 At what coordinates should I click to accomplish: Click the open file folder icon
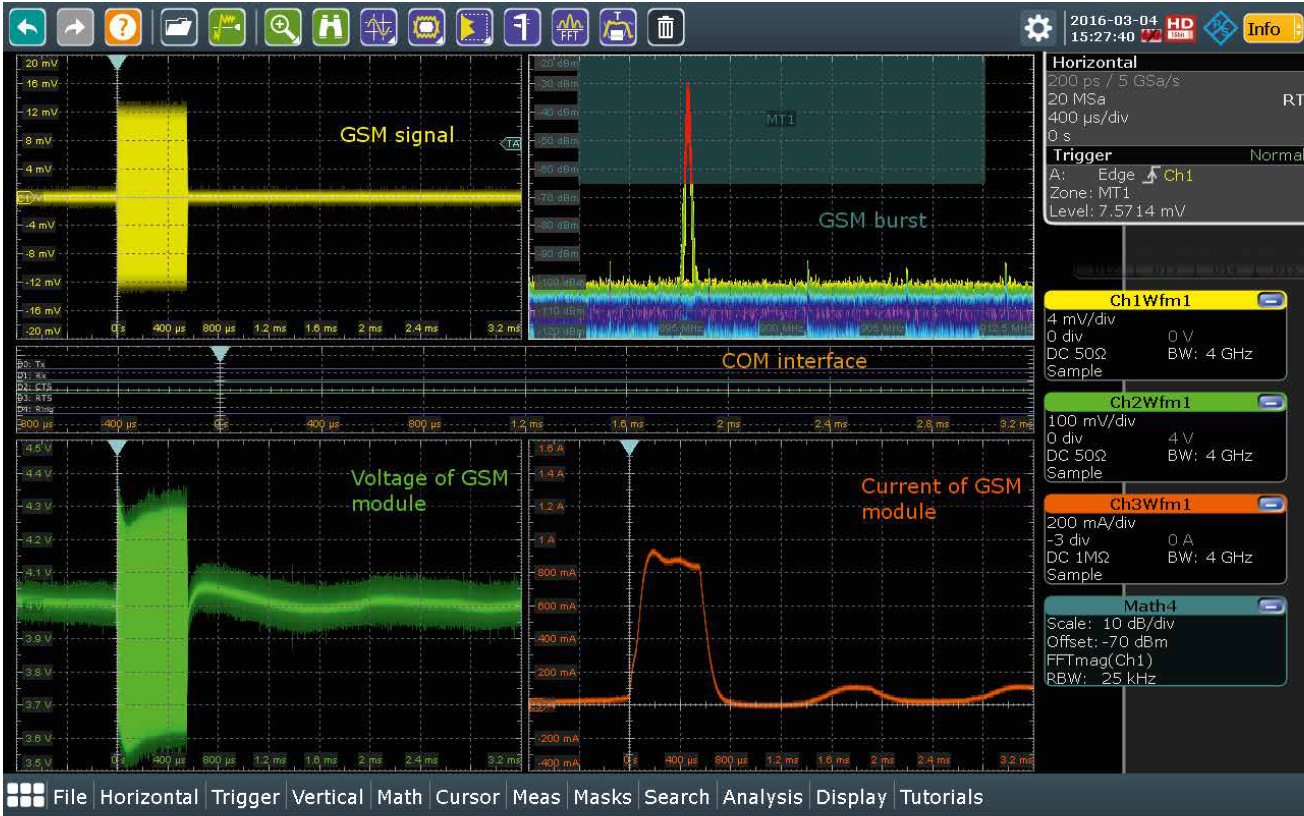click(x=179, y=28)
